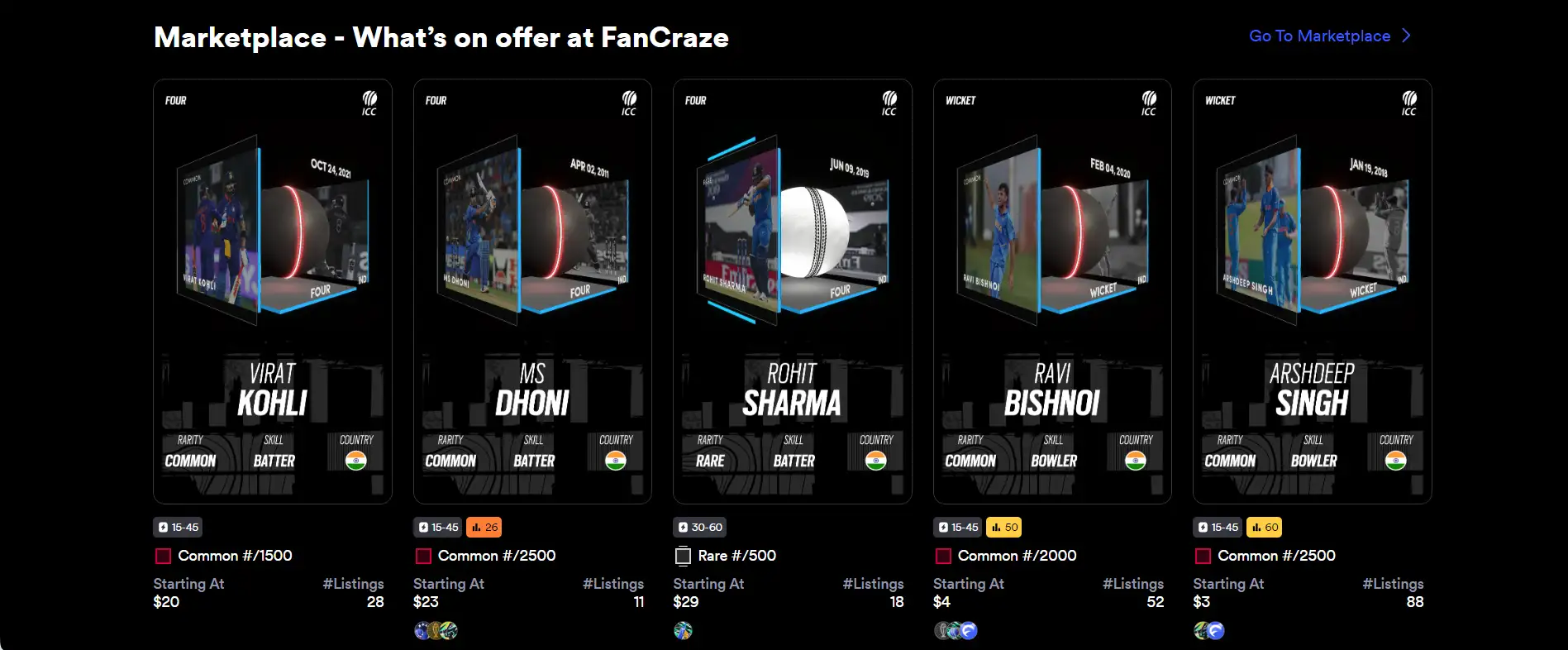Open the Arshdeep Singh wicket card
Viewport: 1568px width, 650px height.
point(1312,291)
